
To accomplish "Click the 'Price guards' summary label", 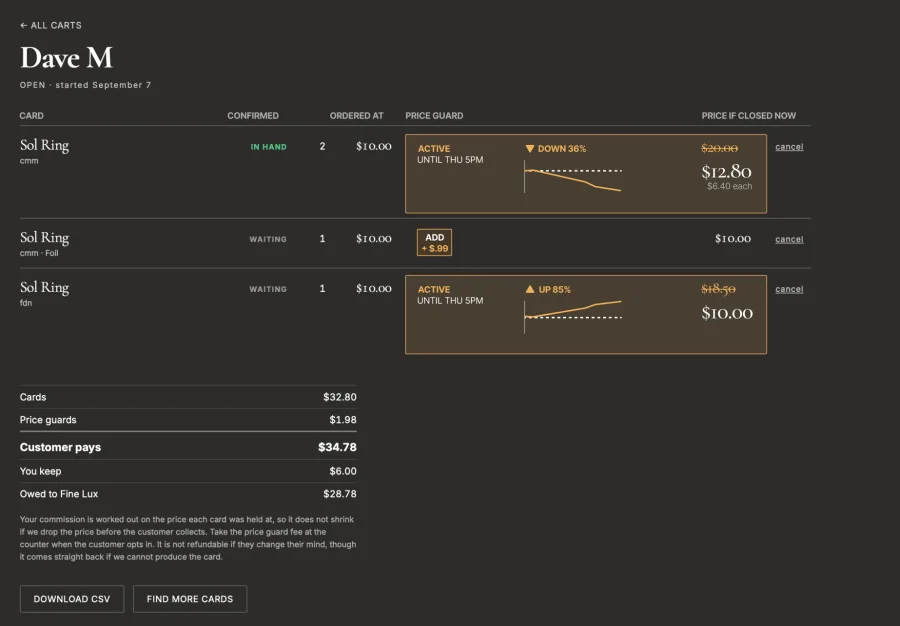I will point(48,420).
